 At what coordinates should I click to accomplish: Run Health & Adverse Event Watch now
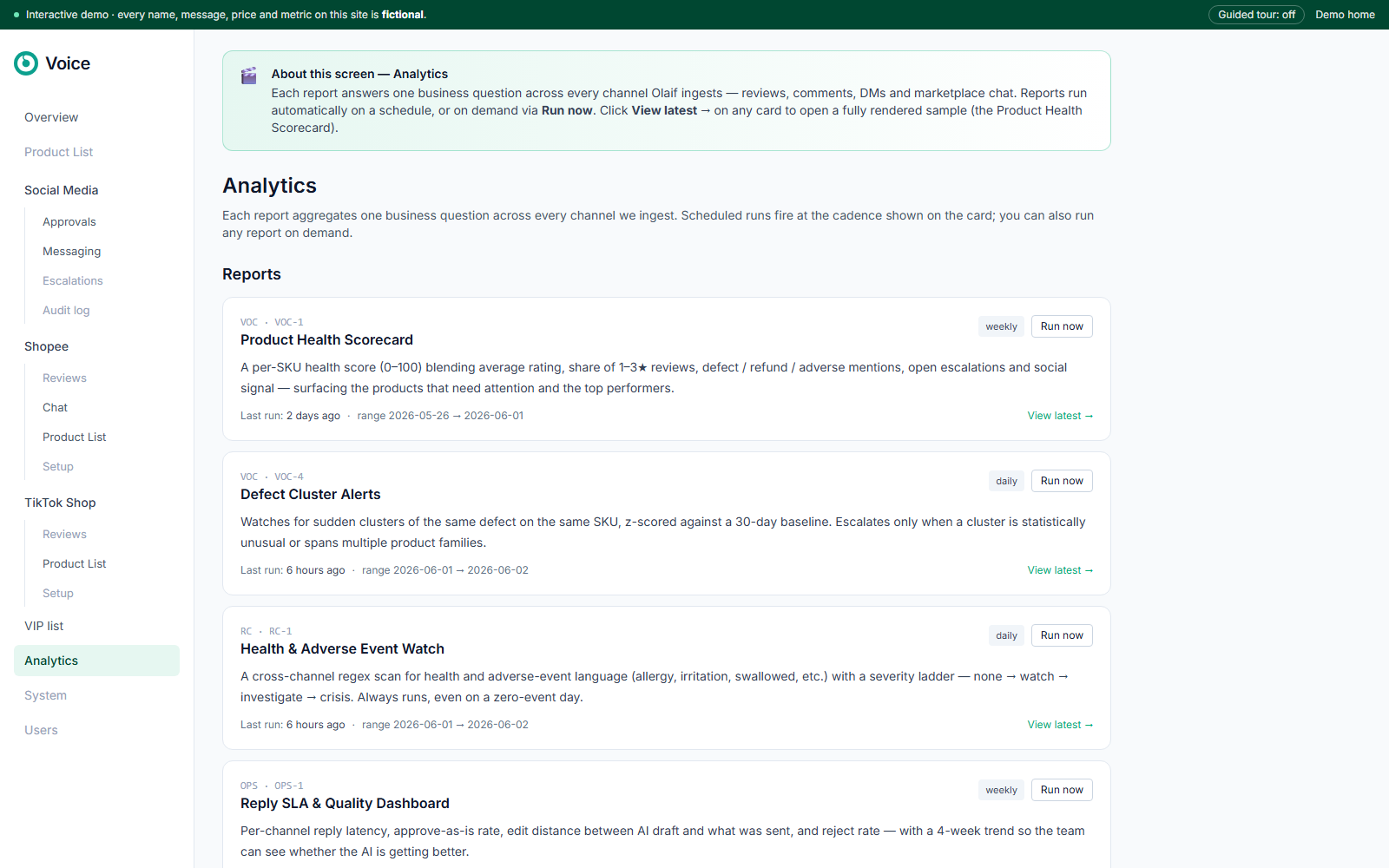(x=1062, y=635)
